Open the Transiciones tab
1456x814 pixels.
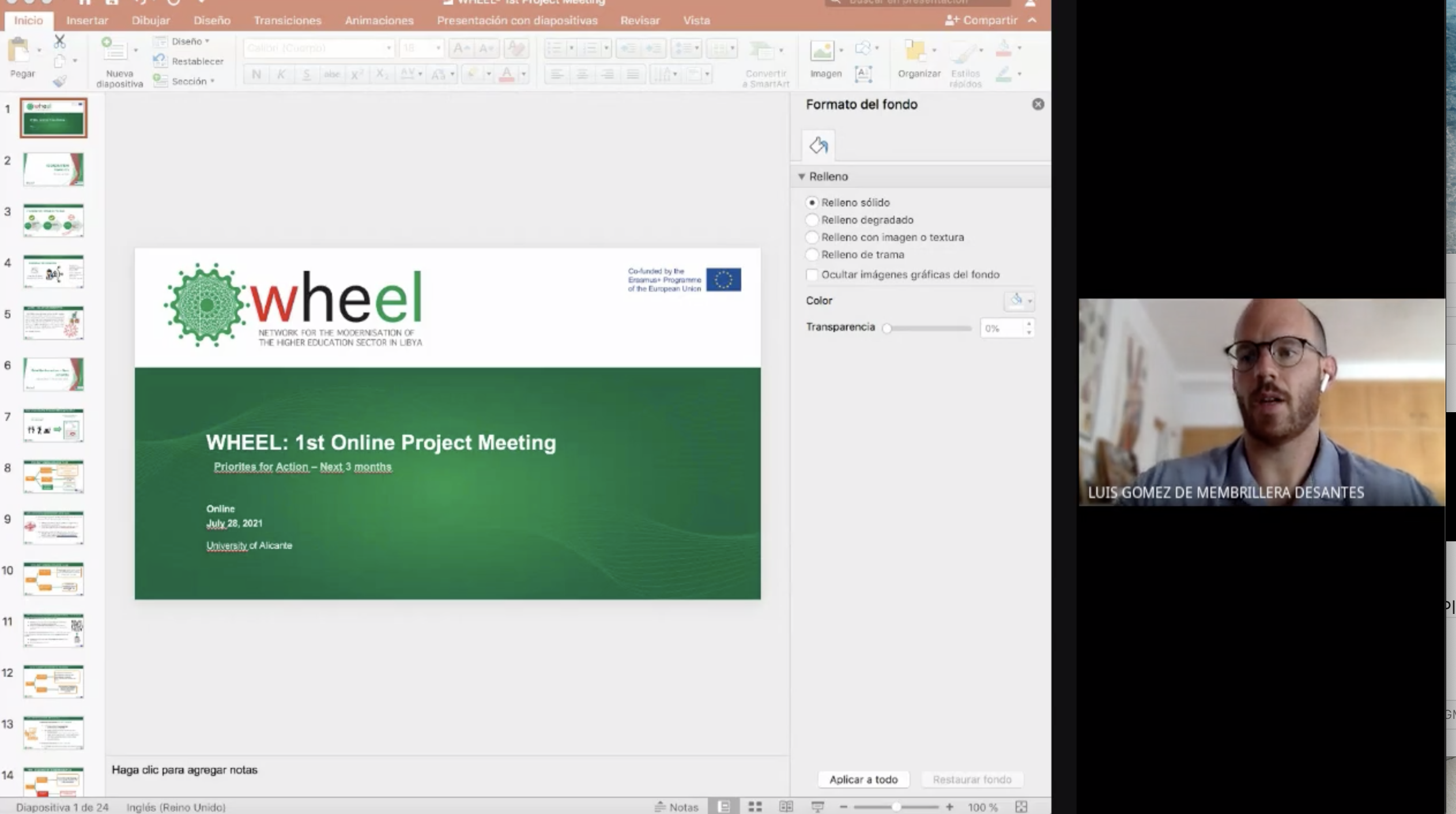(288, 20)
